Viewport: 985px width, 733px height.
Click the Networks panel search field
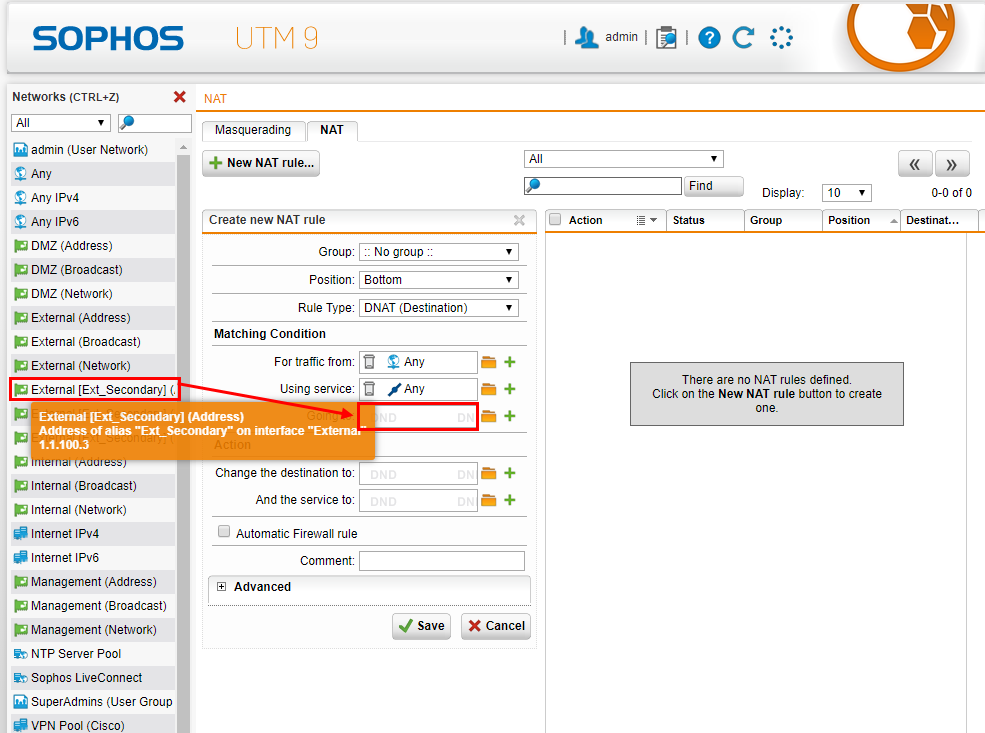[155, 123]
